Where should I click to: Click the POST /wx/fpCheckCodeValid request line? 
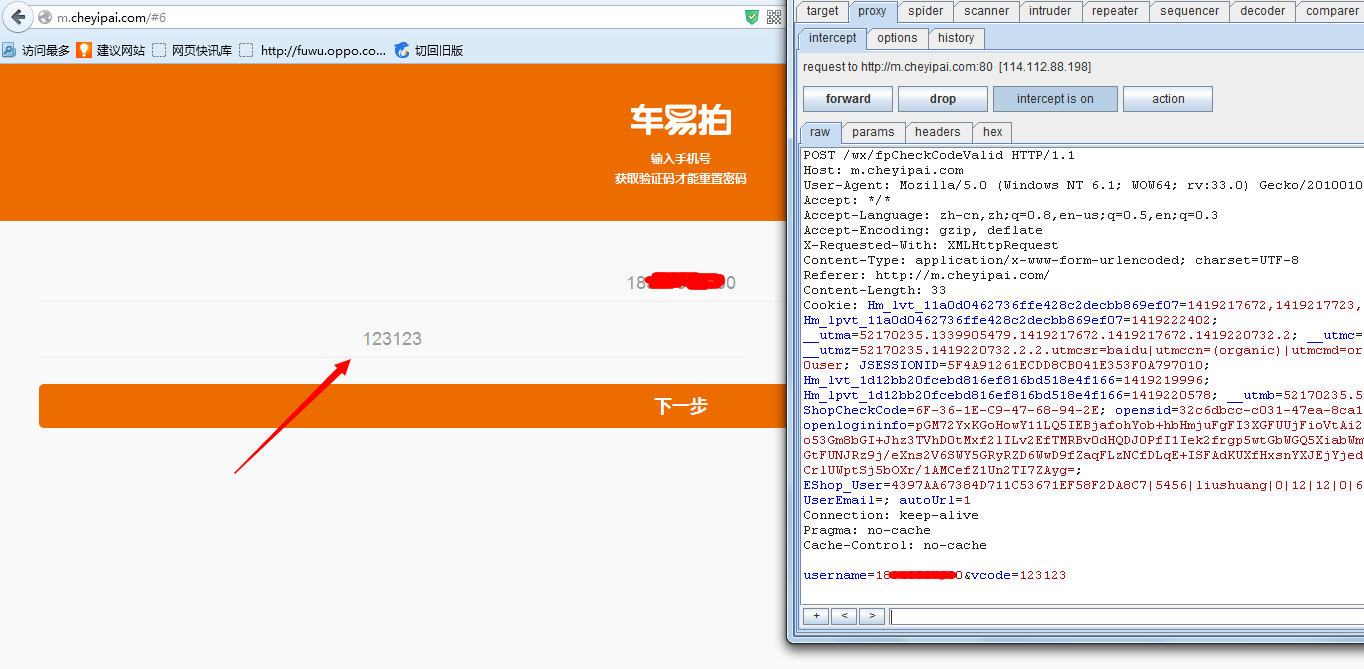939,155
